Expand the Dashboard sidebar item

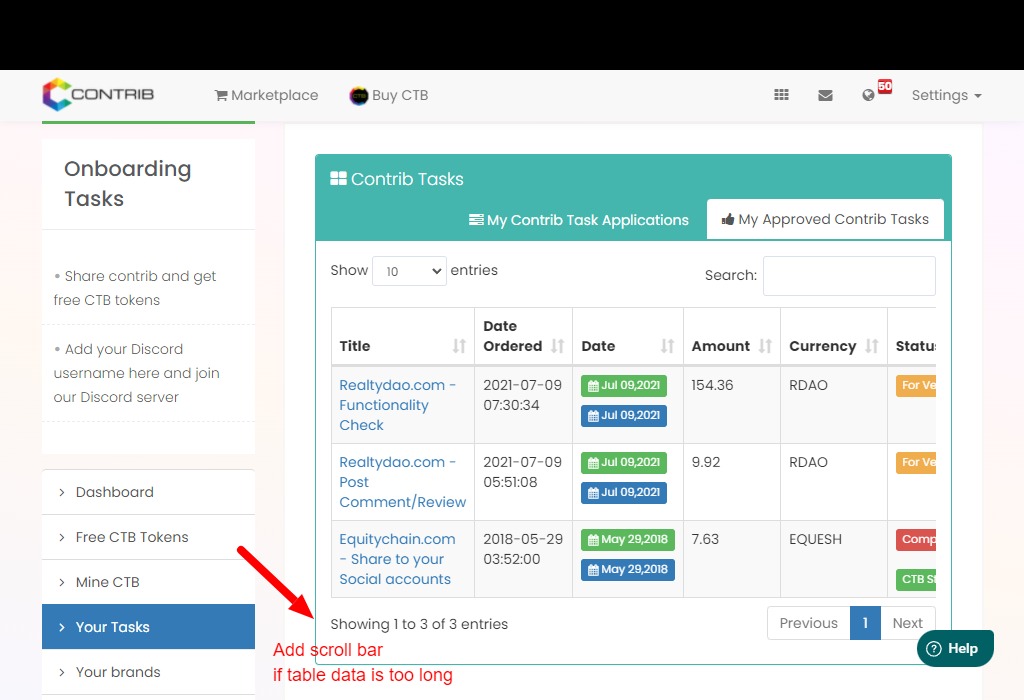coord(148,492)
